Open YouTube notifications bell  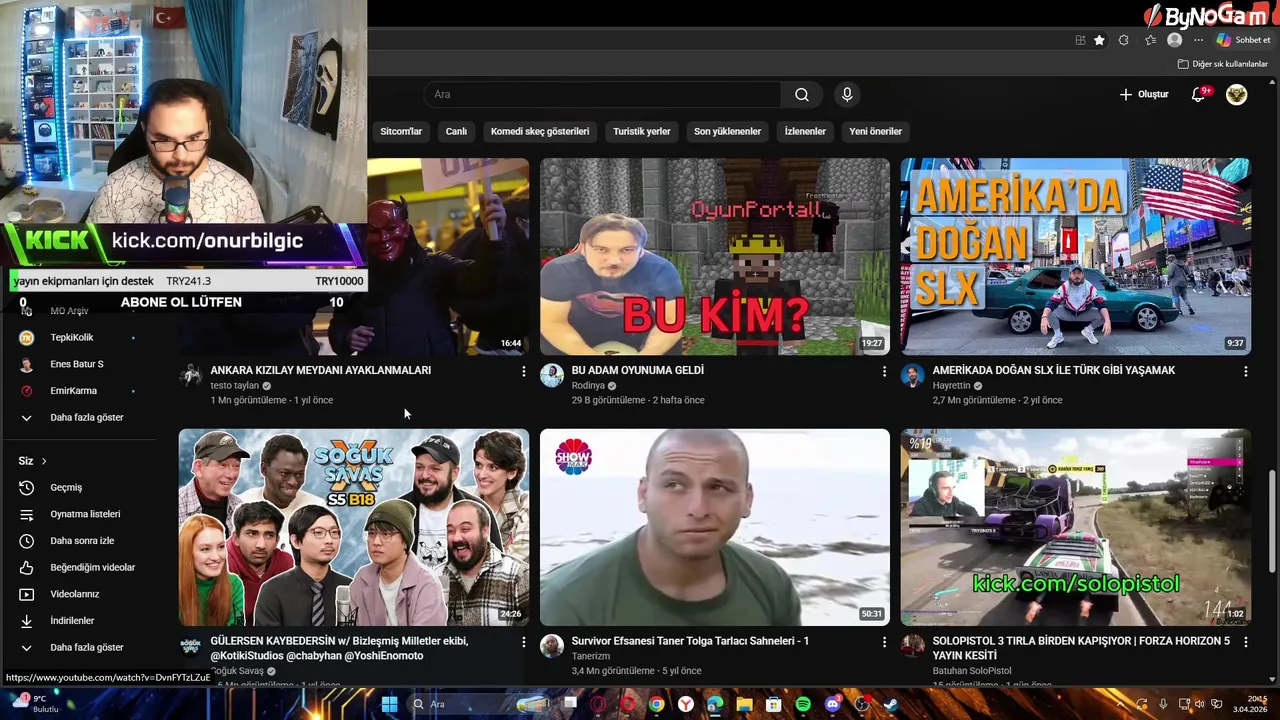pos(1199,94)
